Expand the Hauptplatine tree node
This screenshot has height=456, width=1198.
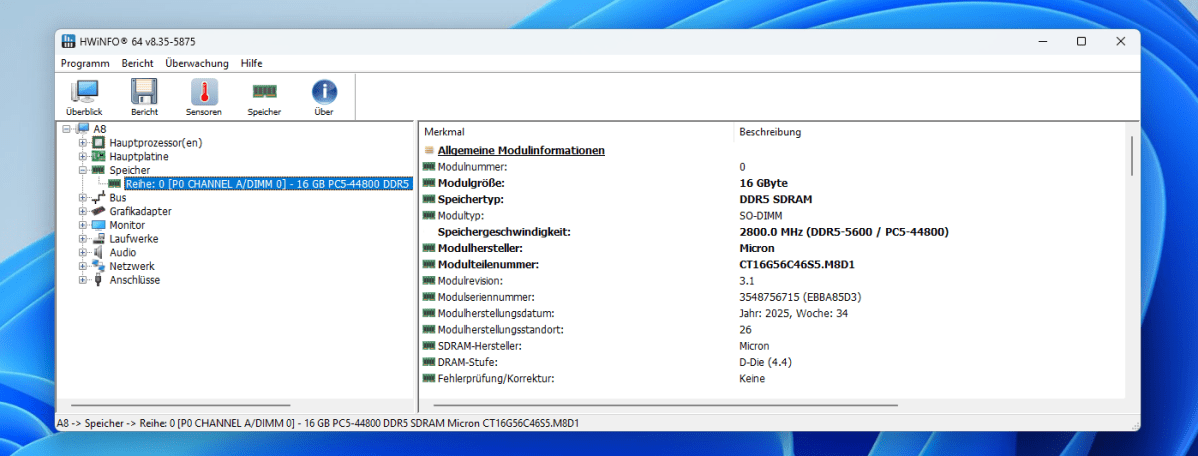click(83, 157)
